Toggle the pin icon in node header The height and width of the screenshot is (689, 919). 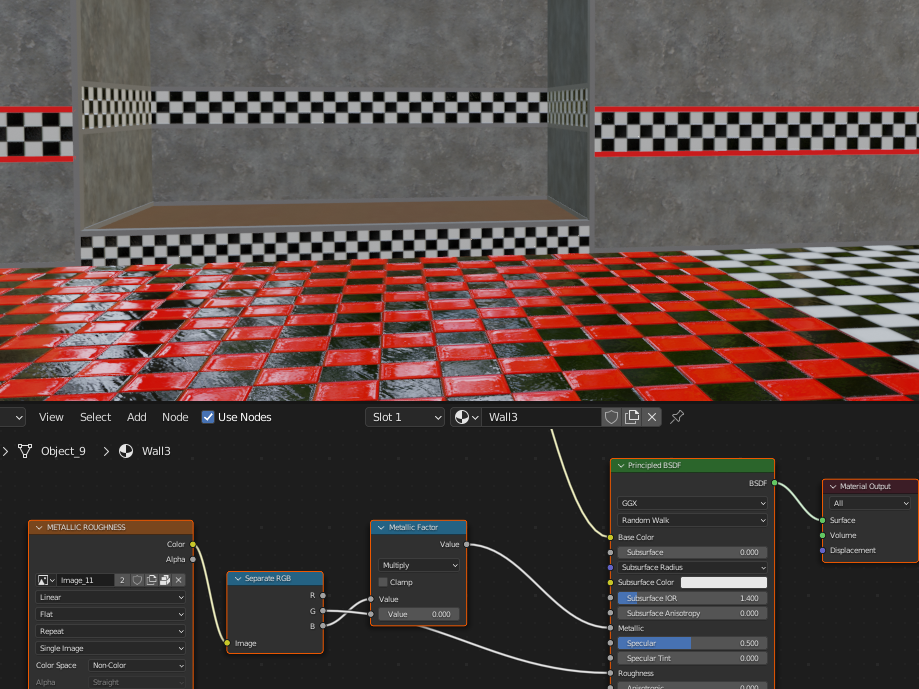(677, 417)
